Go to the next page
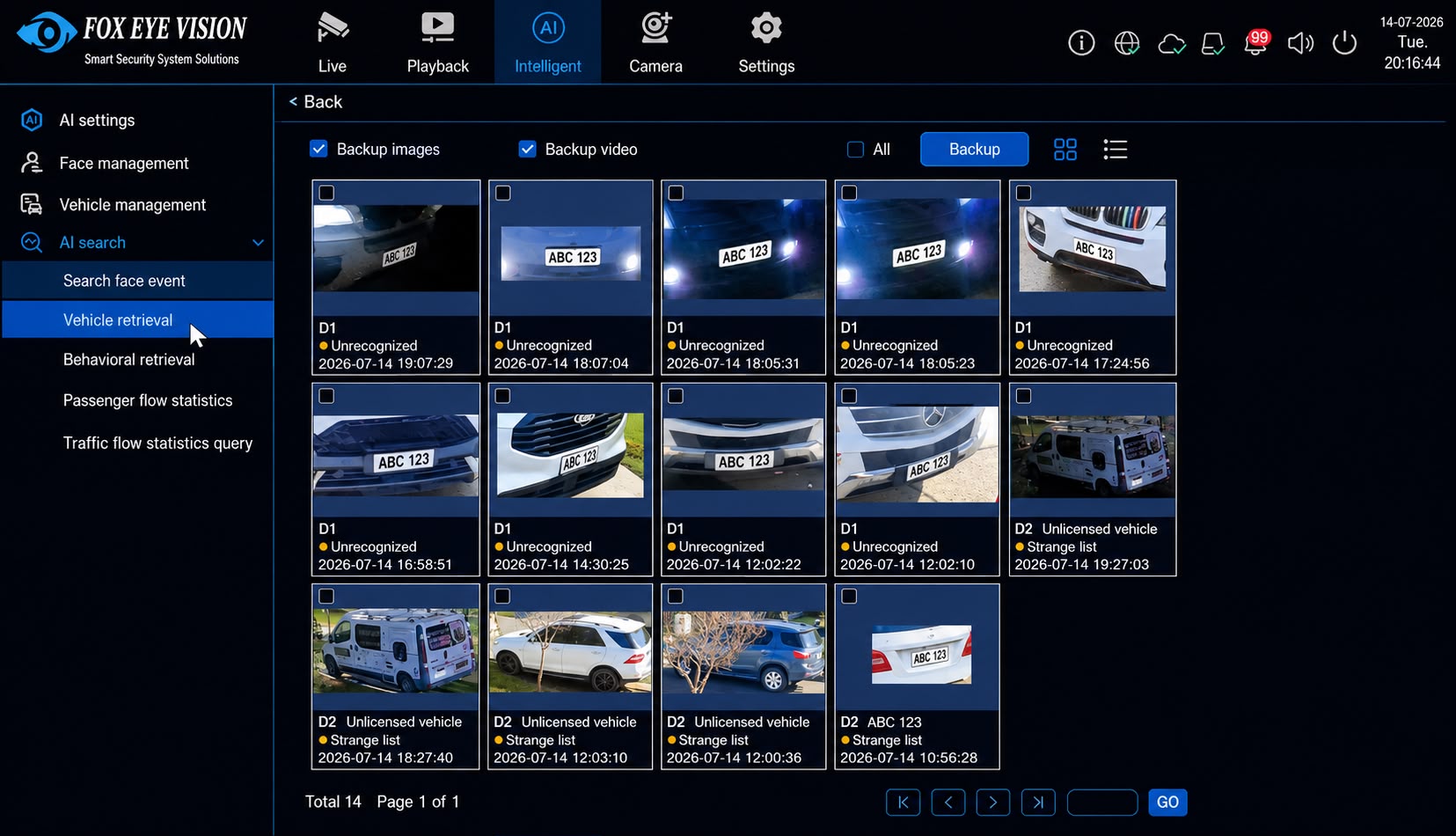1456x836 pixels. click(x=992, y=802)
